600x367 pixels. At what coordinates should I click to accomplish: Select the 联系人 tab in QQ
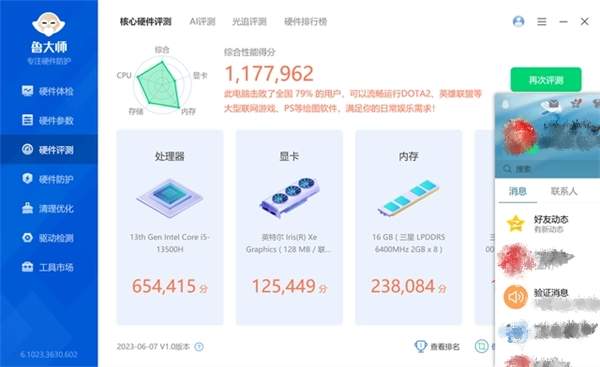click(564, 191)
